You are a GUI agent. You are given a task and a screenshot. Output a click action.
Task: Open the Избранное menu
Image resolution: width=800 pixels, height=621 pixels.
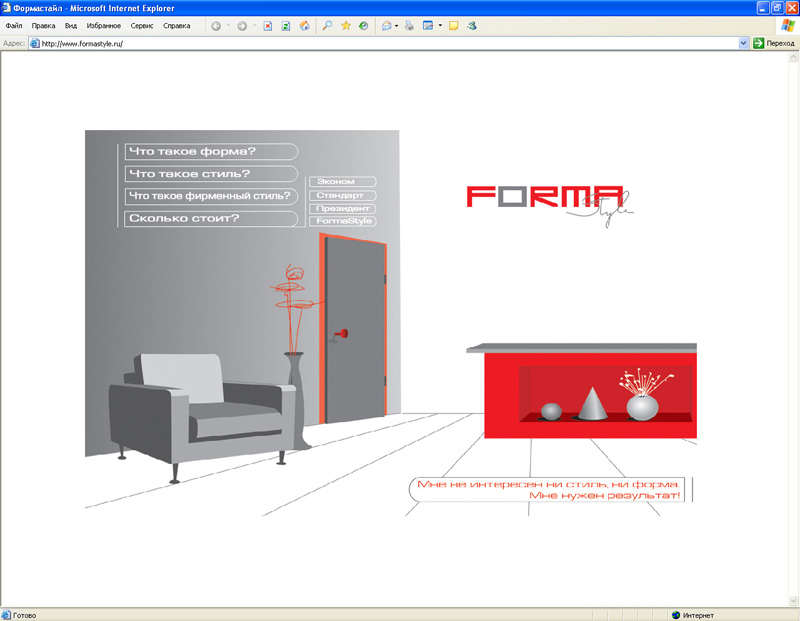pos(104,26)
